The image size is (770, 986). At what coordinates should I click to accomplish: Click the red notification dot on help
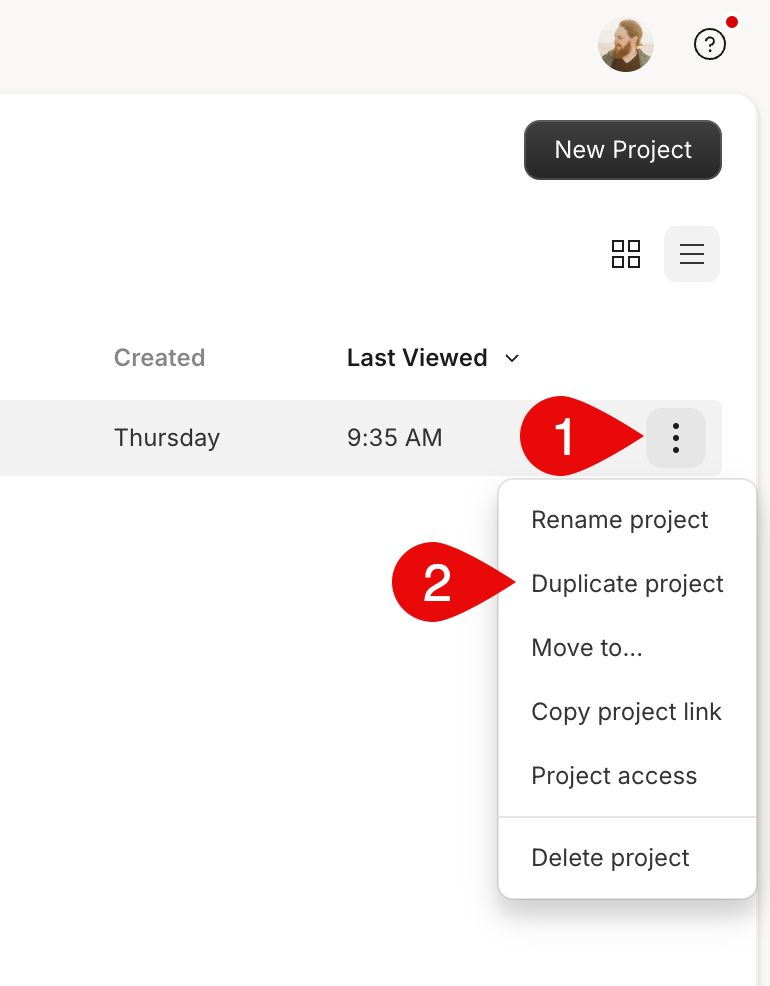click(732, 22)
